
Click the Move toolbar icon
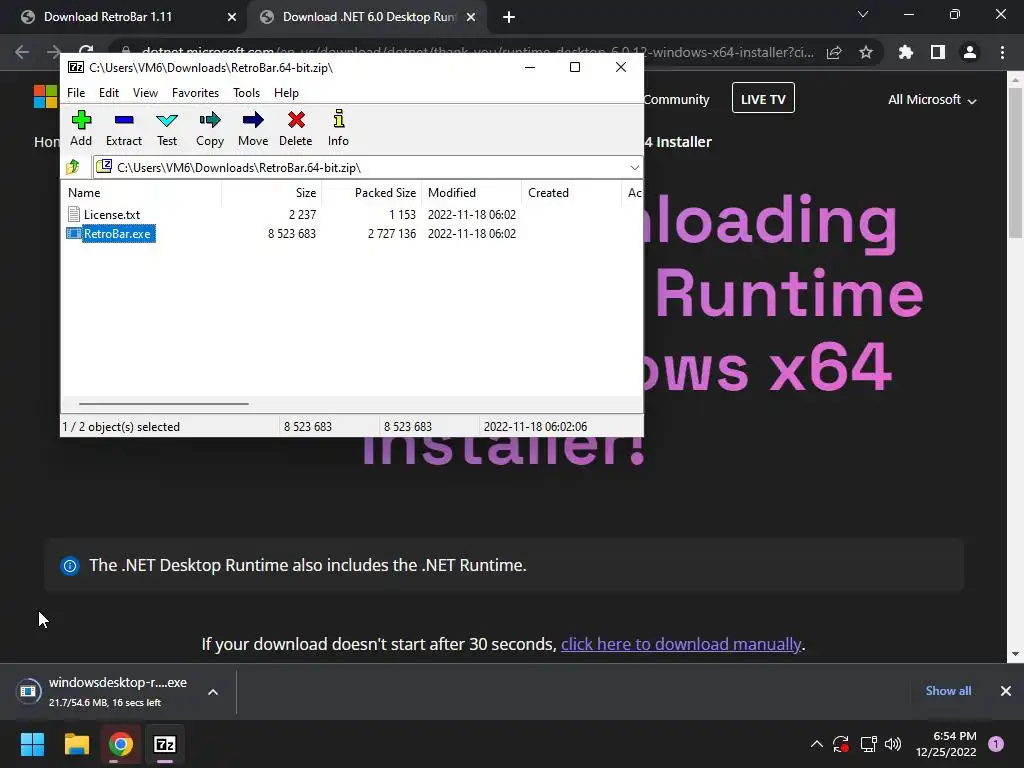[253, 128]
